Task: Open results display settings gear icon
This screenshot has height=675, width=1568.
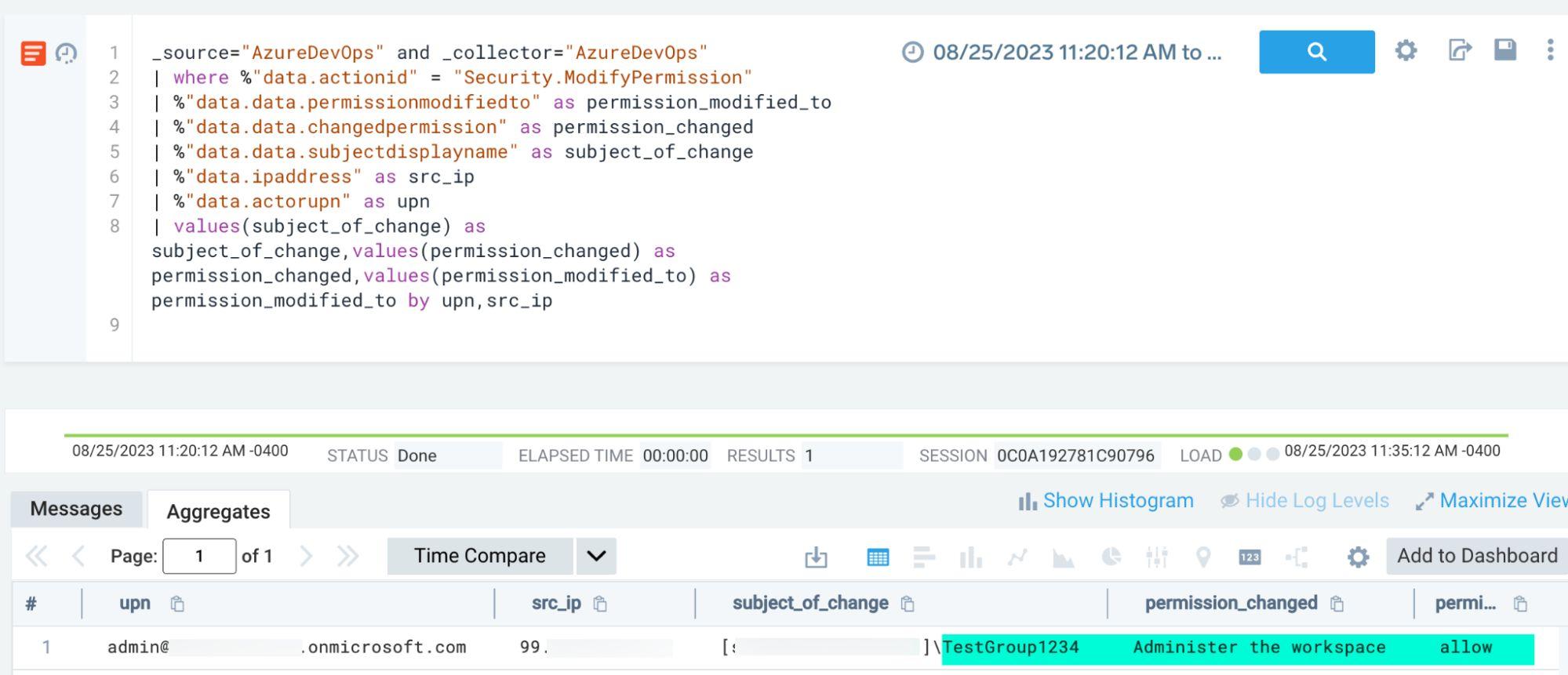Action: [1358, 557]
